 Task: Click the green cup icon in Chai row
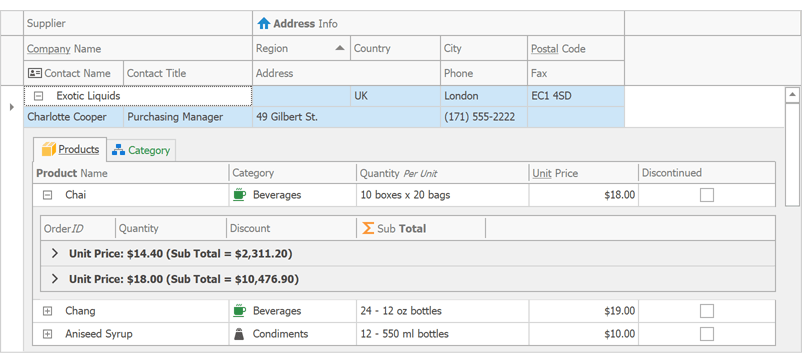click(x=239, y=195)
